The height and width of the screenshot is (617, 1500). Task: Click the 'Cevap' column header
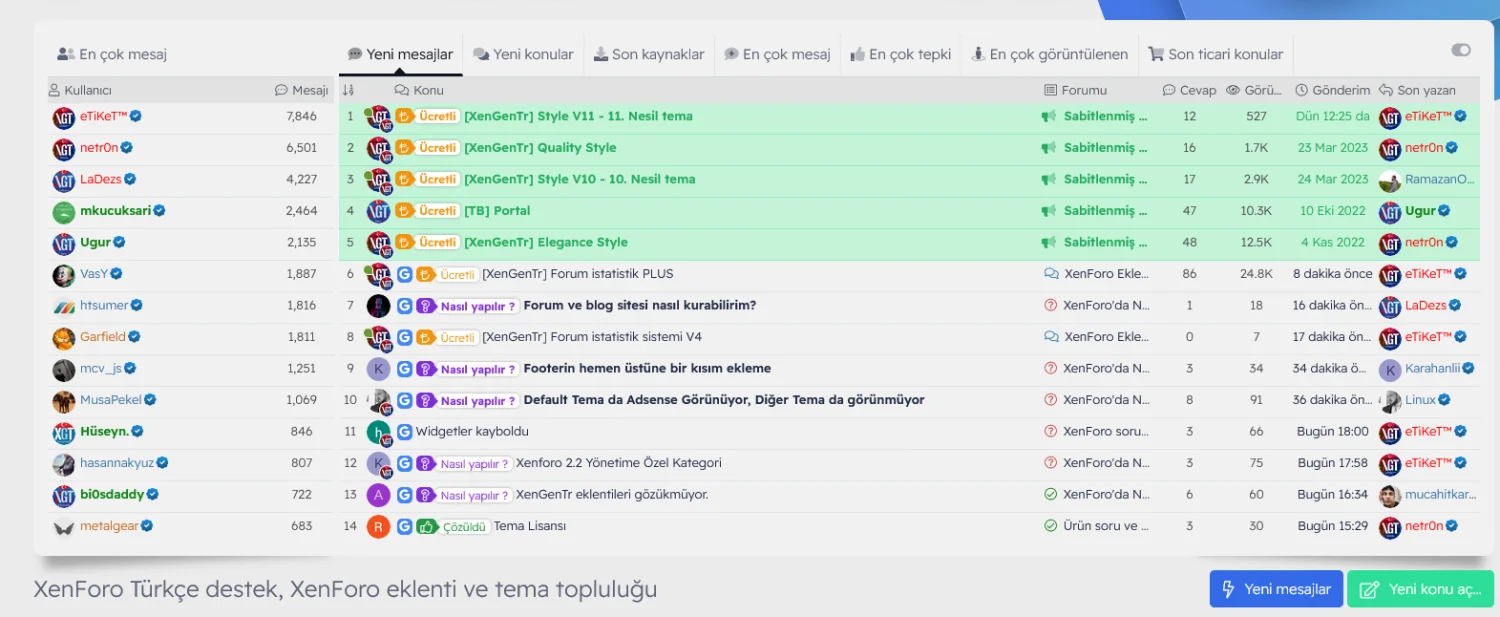1189,90
